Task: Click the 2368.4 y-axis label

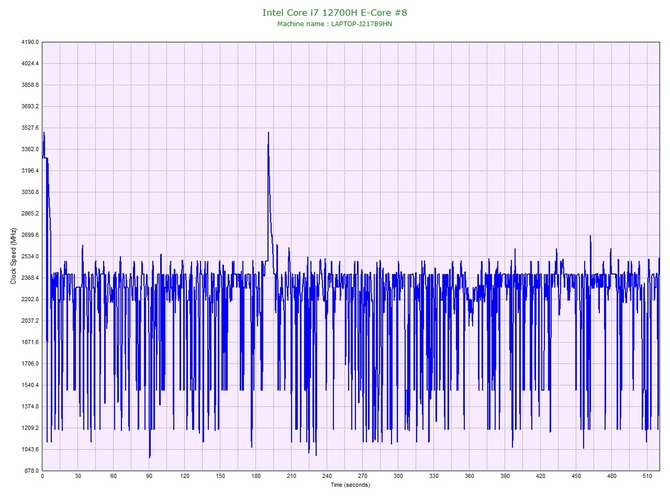Action: [30, 278]
